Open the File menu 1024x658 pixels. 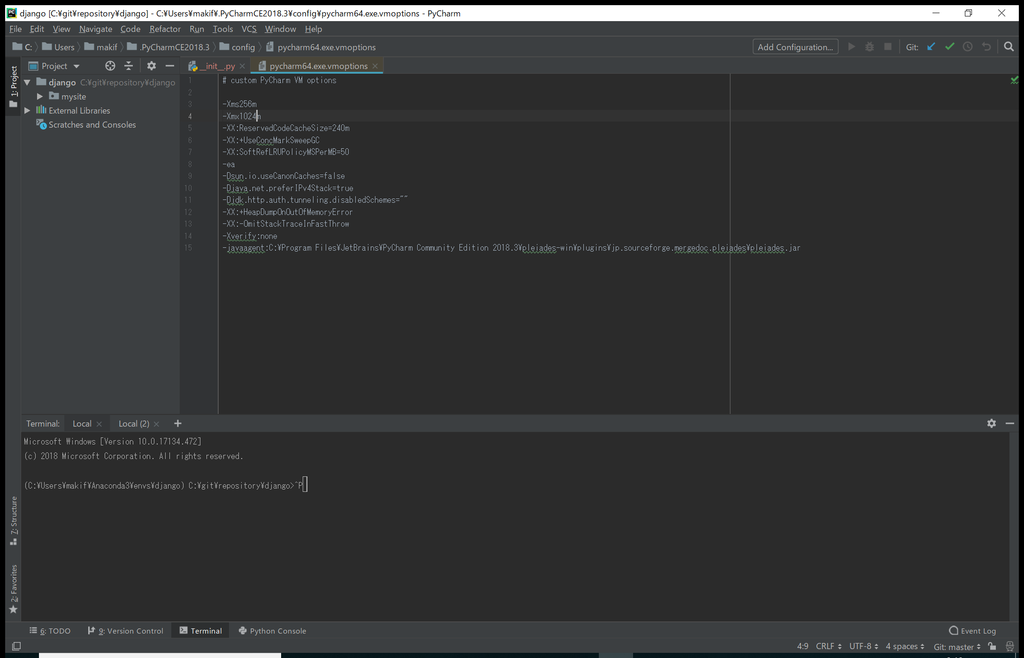pyautogui.click(x=16, y=29)
